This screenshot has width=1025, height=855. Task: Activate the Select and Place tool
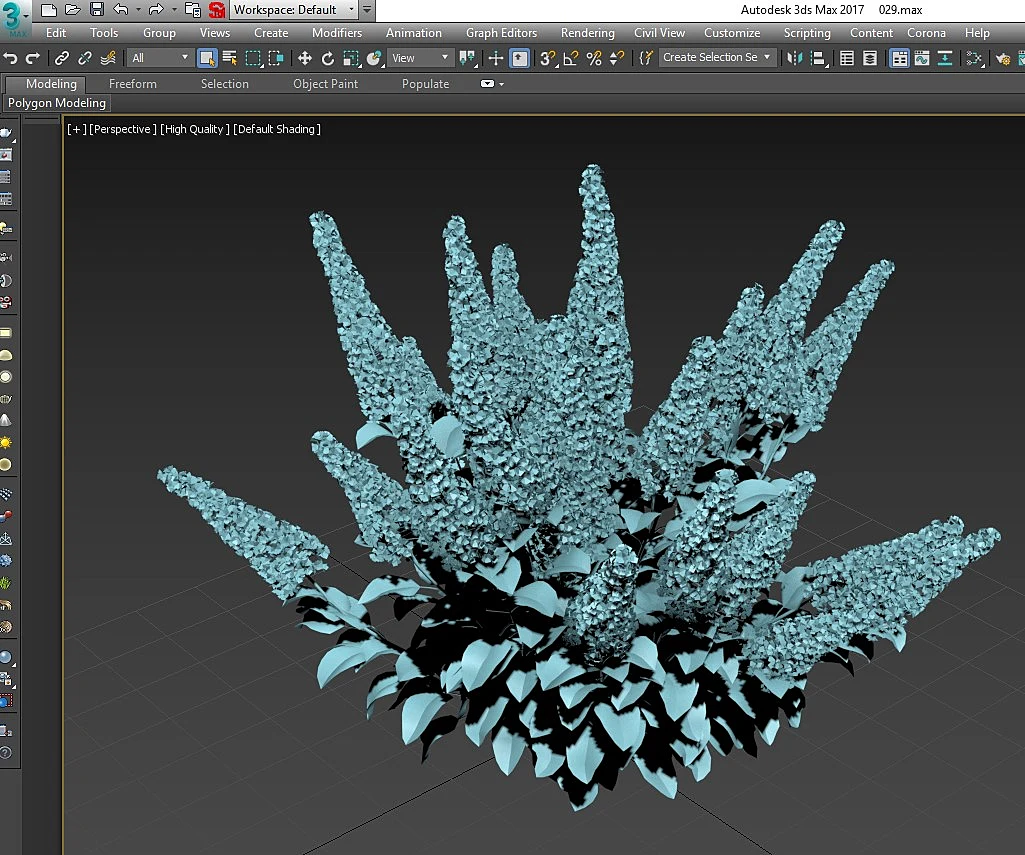click(375, 58)
